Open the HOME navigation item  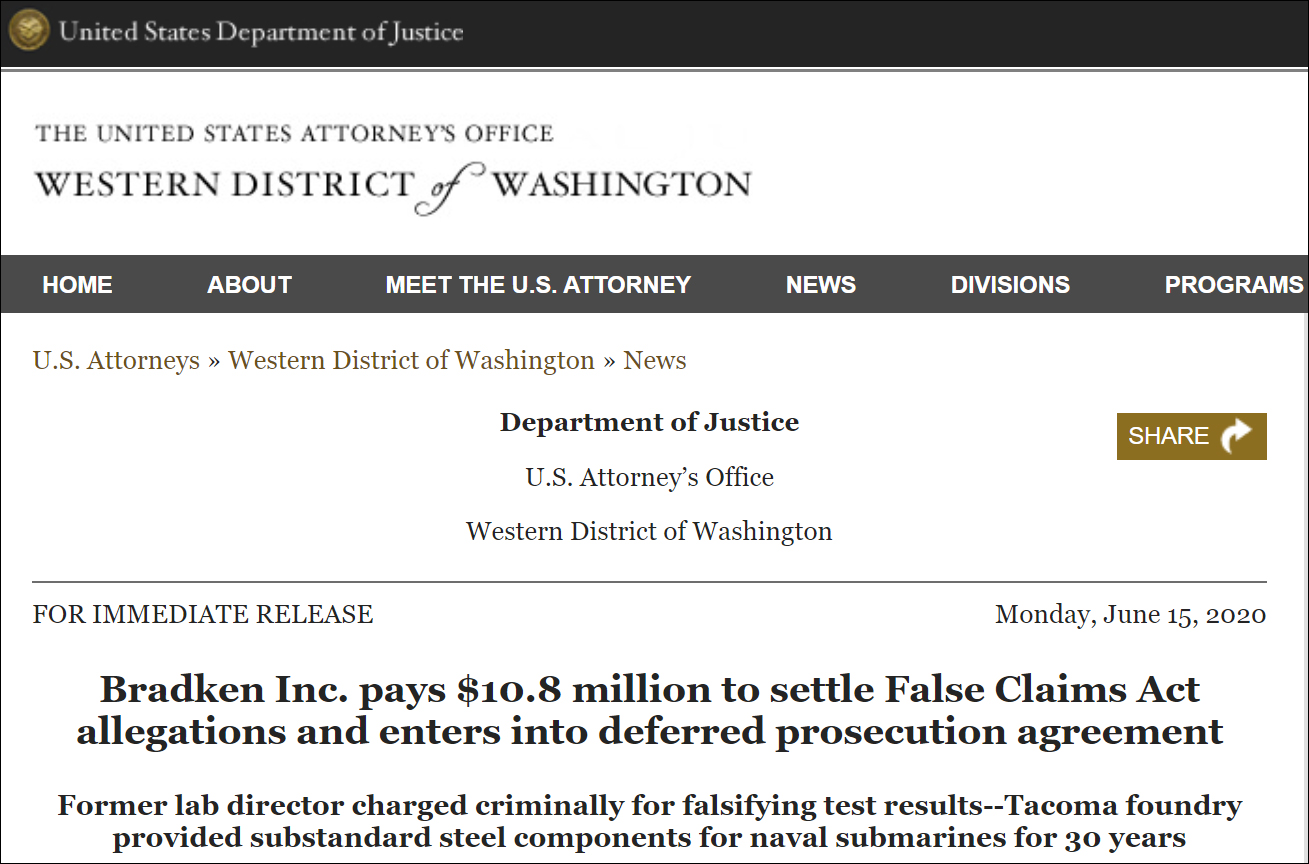click(77, 285)
